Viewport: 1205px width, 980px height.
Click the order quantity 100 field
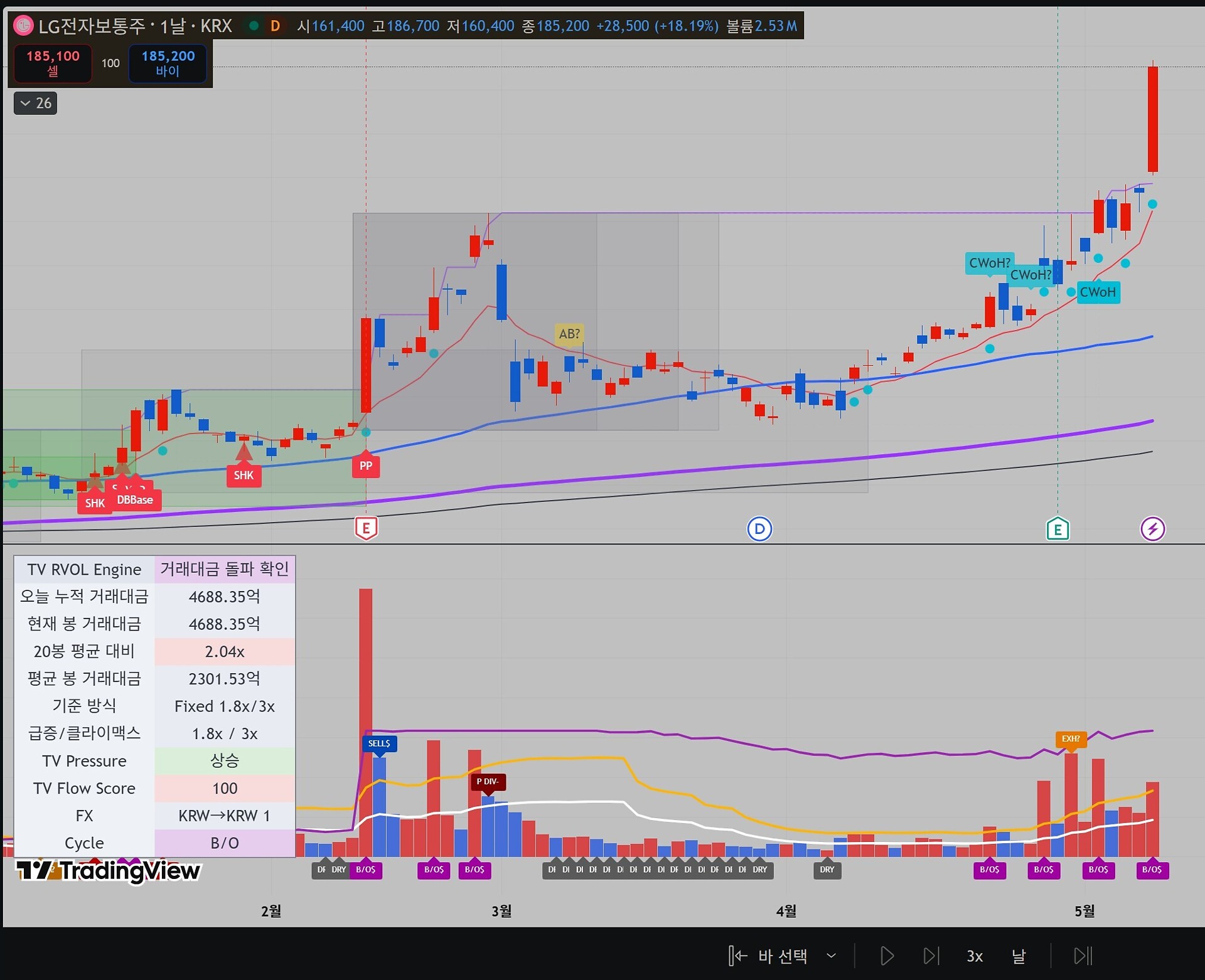pos(110,63)
